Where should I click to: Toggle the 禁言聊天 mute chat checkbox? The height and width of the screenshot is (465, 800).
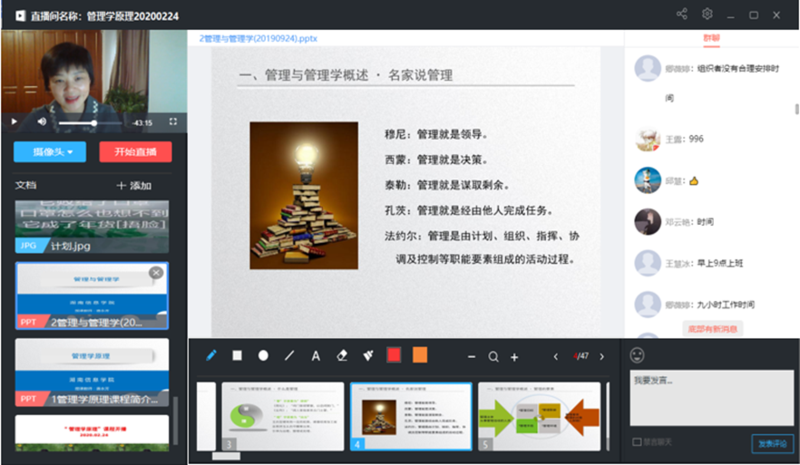coord(637,442)
